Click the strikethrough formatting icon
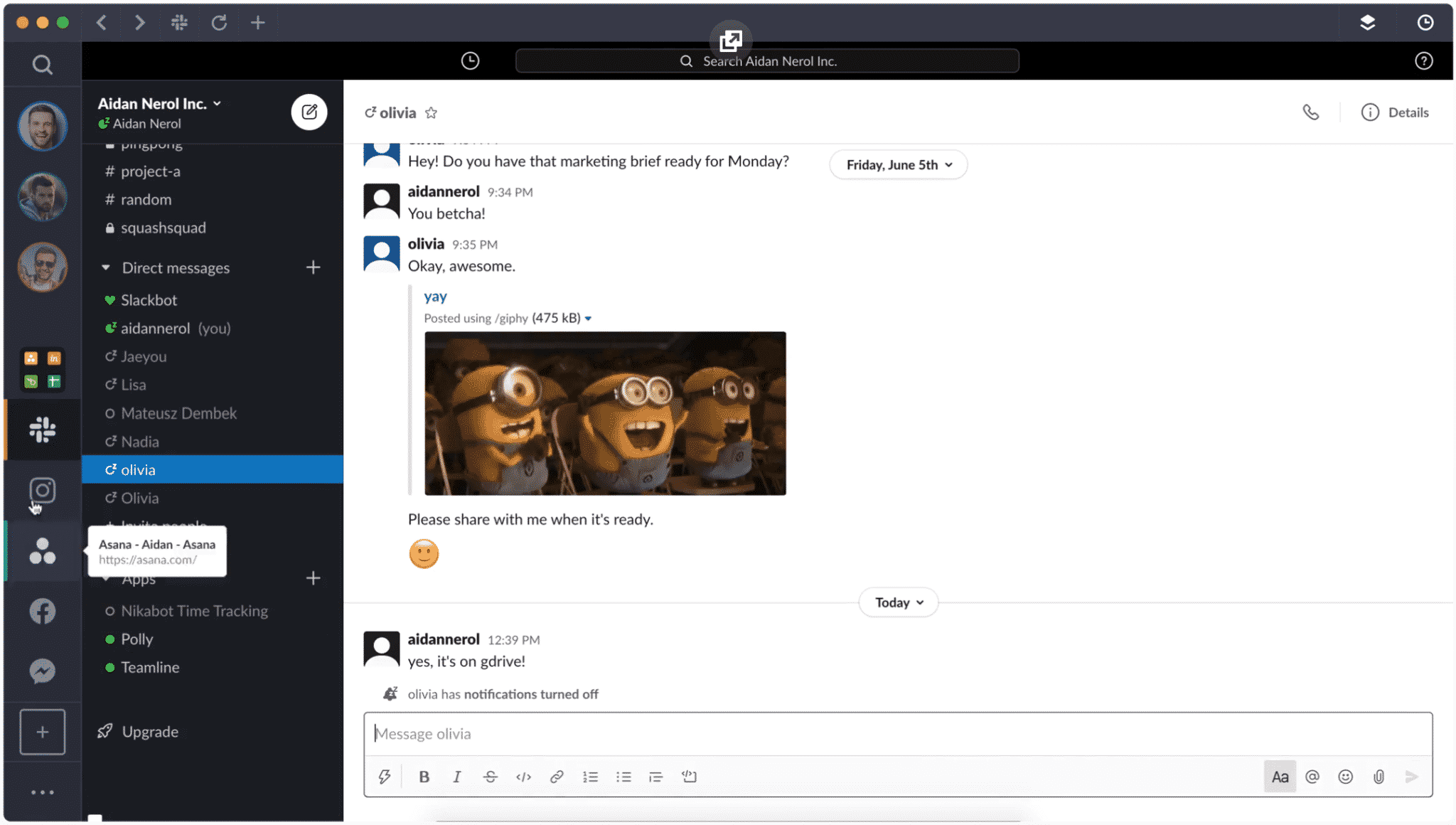The width and height of the screenshot is (1456, 825). click(x=491, y=777)
